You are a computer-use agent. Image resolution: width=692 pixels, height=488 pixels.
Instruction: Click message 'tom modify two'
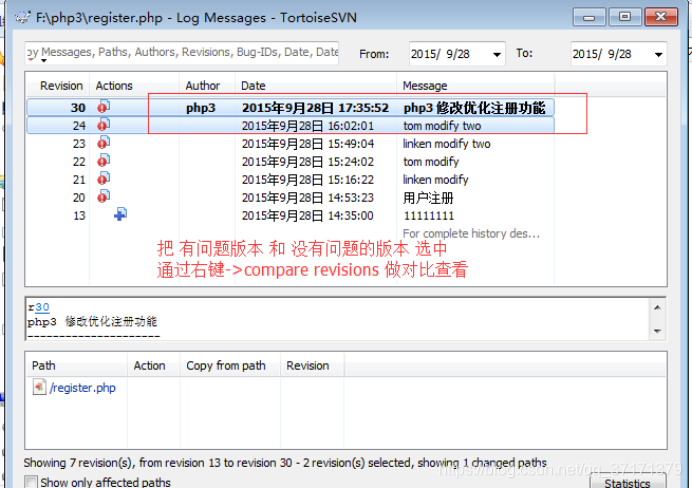(442, 126)
